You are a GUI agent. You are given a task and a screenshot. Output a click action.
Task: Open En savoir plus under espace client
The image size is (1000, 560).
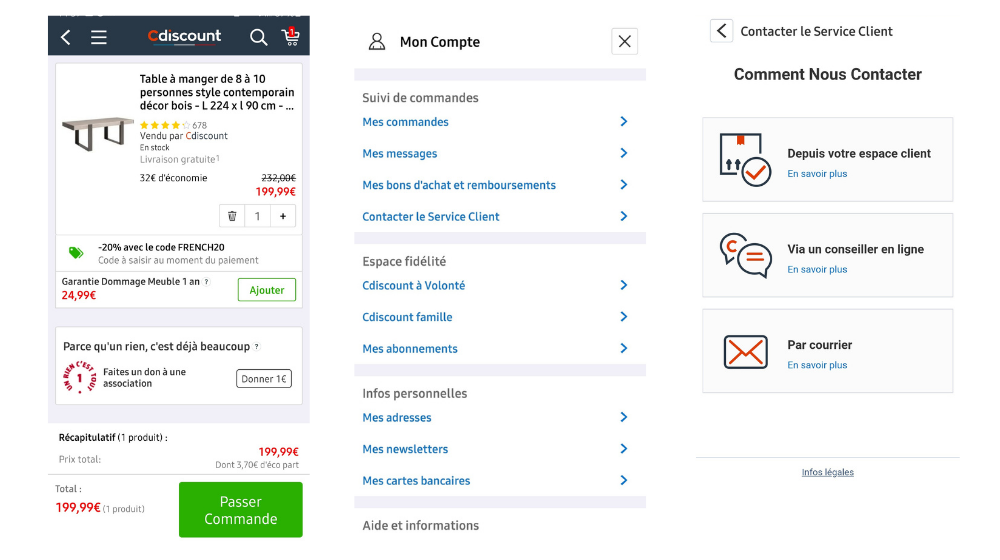coord(817,173)
